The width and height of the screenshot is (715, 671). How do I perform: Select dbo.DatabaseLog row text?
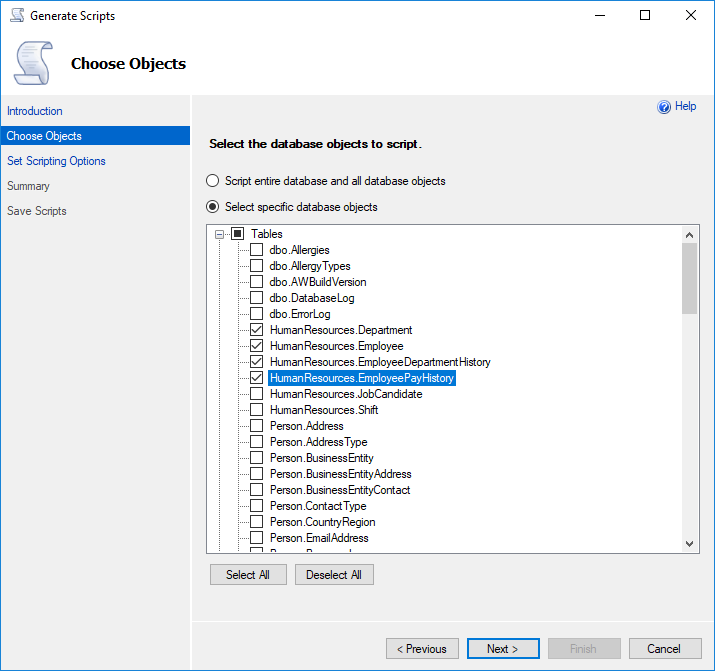point(312,298)
